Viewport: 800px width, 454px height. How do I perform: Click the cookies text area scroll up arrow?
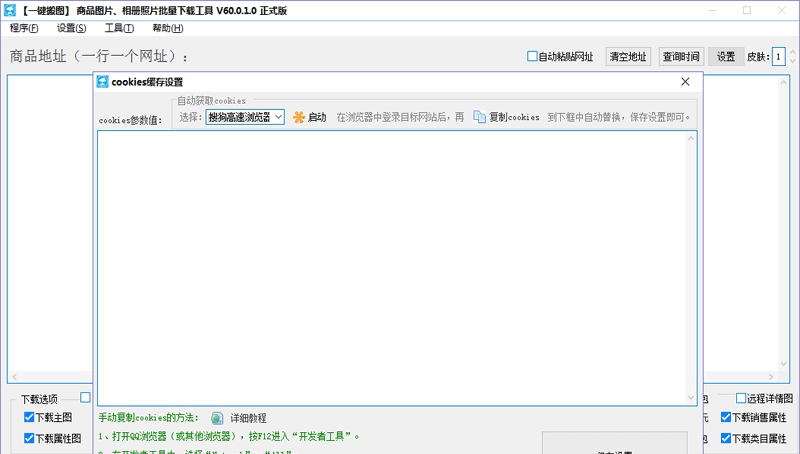(691, 138)
